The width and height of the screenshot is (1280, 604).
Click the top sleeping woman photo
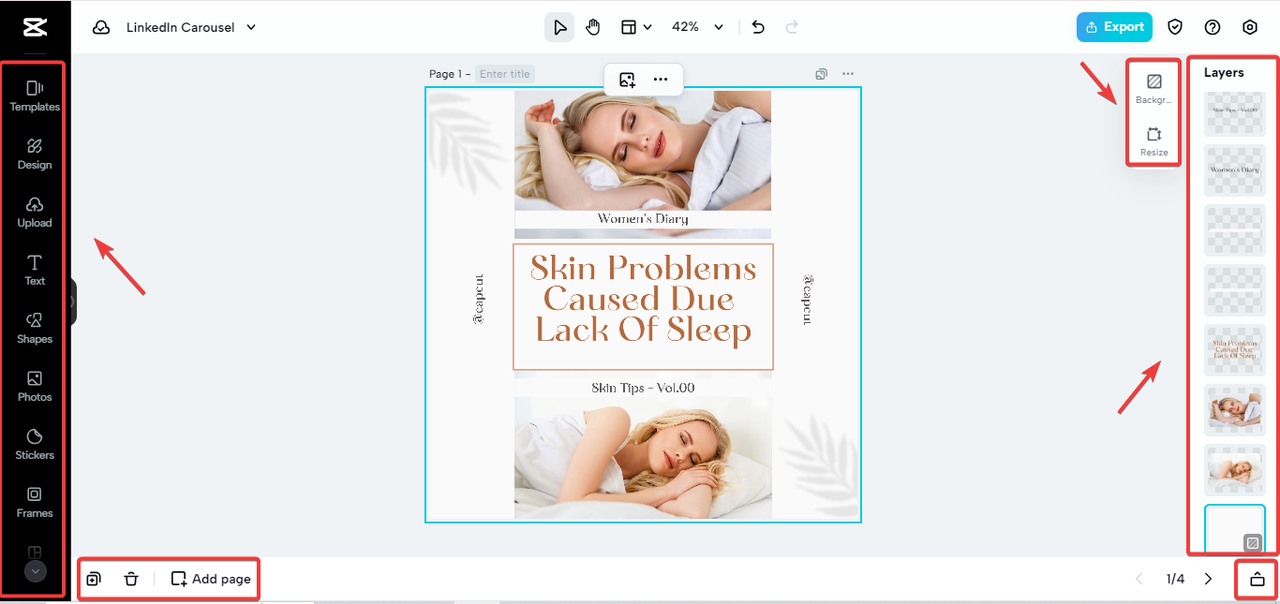click(642, 148)
